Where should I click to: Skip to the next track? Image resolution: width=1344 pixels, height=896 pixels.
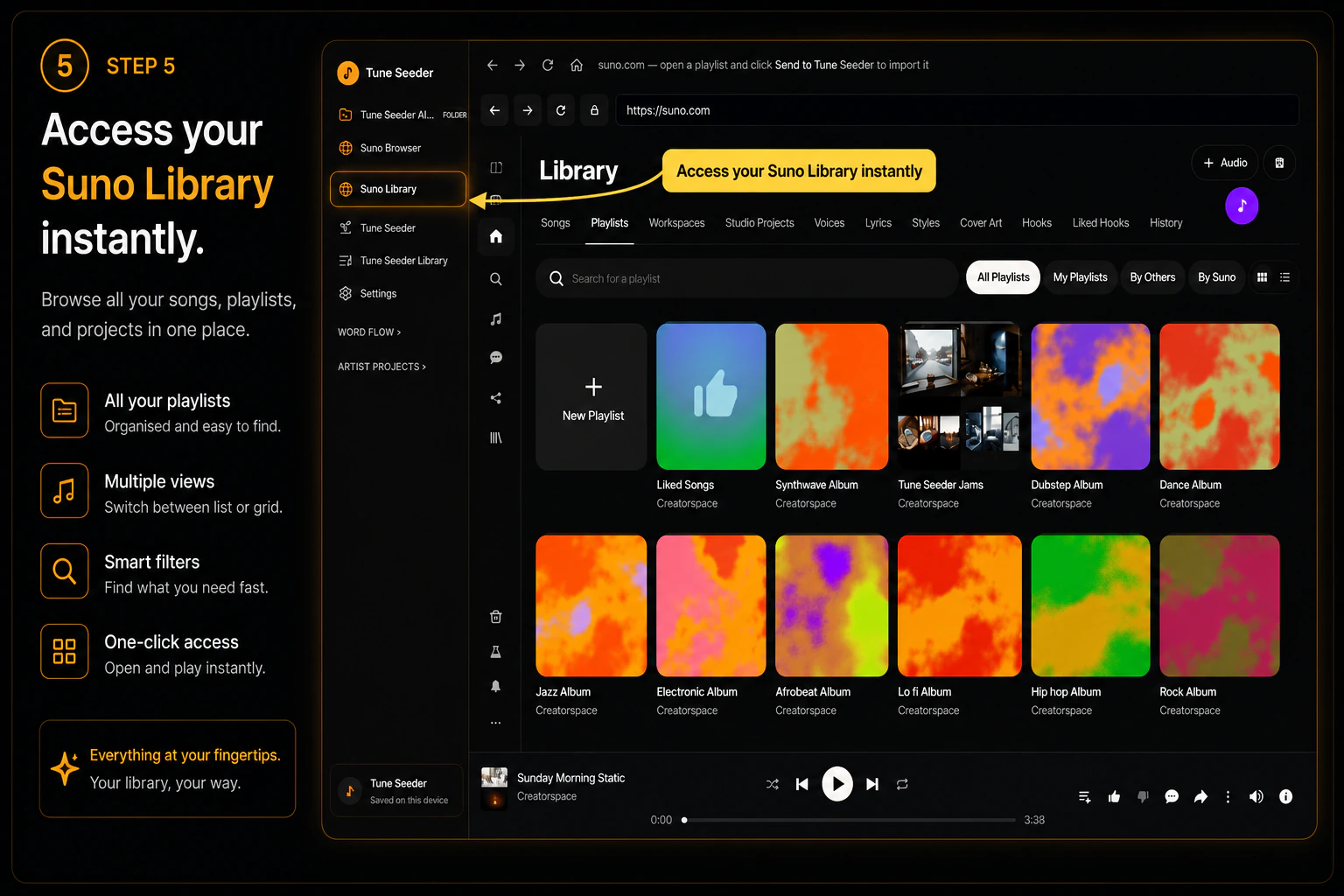[x=872, y=784]
